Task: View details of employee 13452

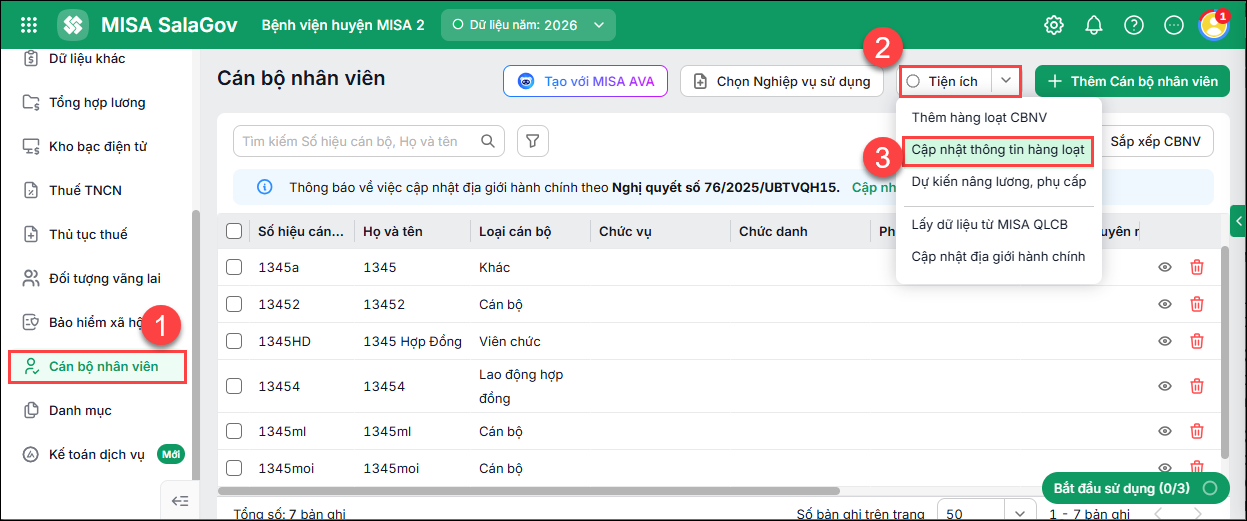Action: coord(1164,304)
